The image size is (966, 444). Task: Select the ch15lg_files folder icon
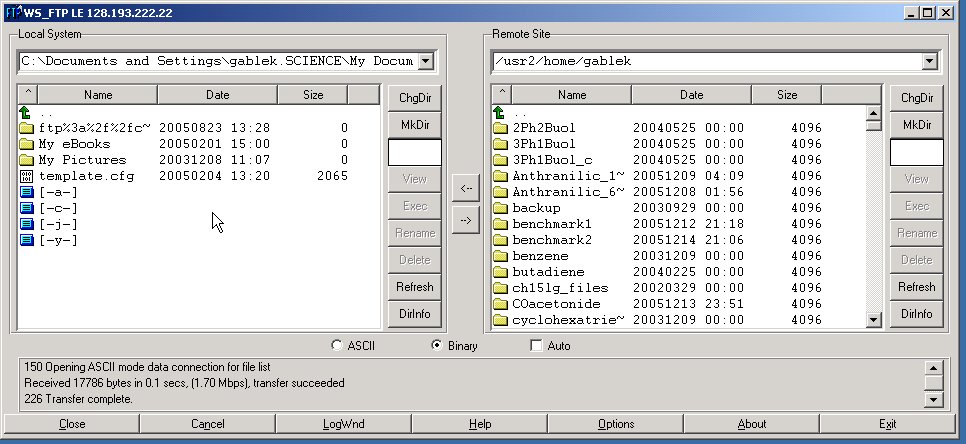[500, 288]
